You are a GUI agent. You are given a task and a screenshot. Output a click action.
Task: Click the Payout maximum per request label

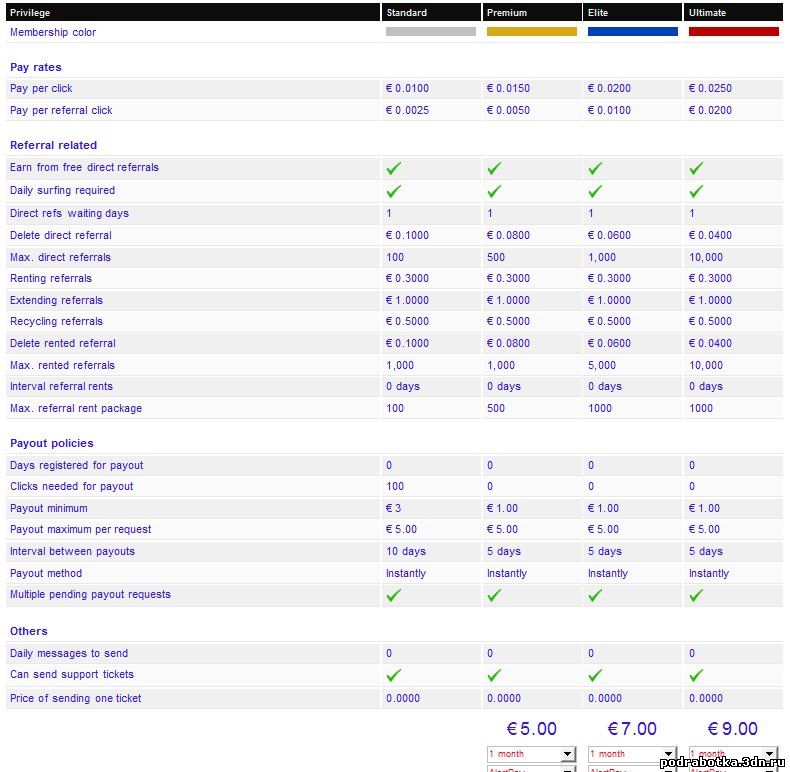pyautogui.click(x=81, y=530)
